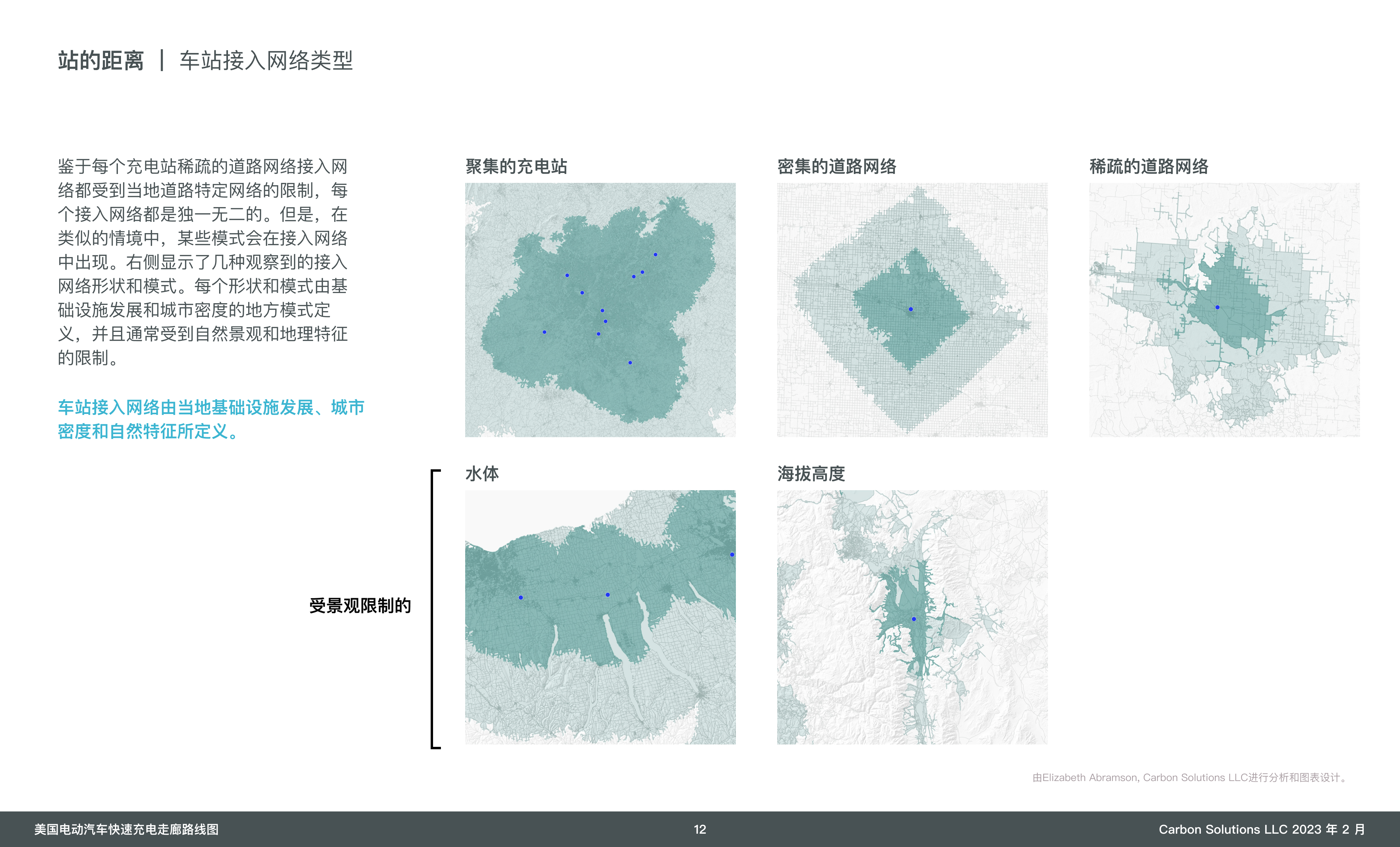The width and height of the screenshot is (1400, 847).
Task: Click the blue station dot in elevation map
Action: [x=914, y=619]
